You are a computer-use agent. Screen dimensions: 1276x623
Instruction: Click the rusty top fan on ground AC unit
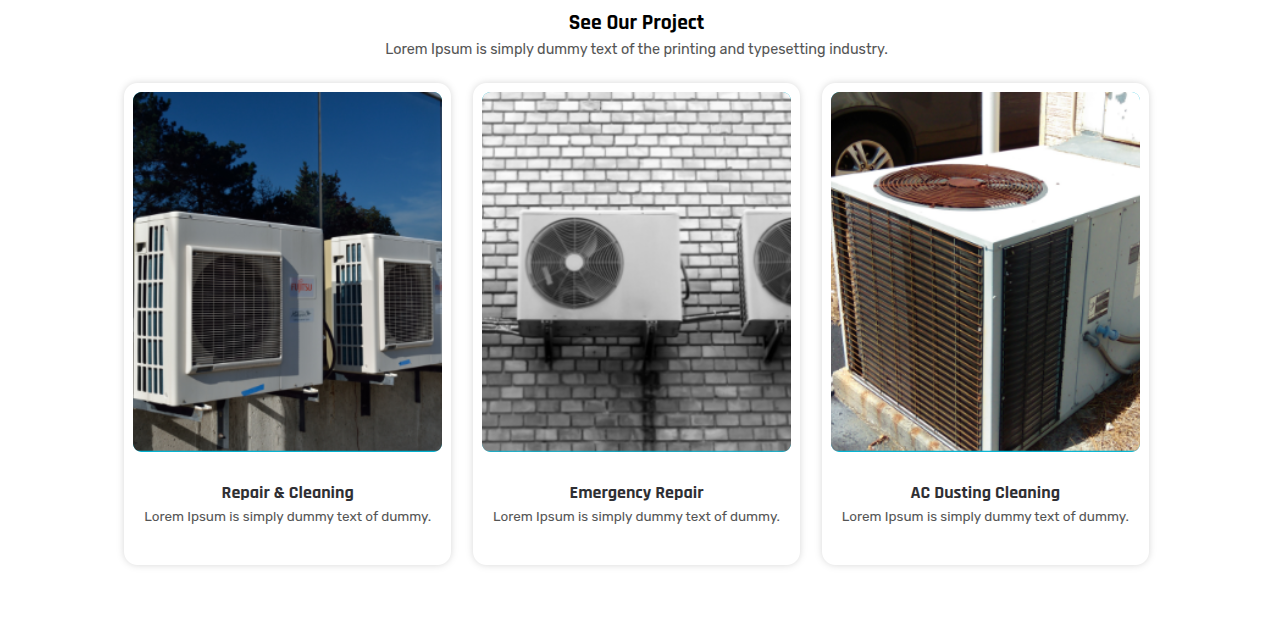[960, 186]
